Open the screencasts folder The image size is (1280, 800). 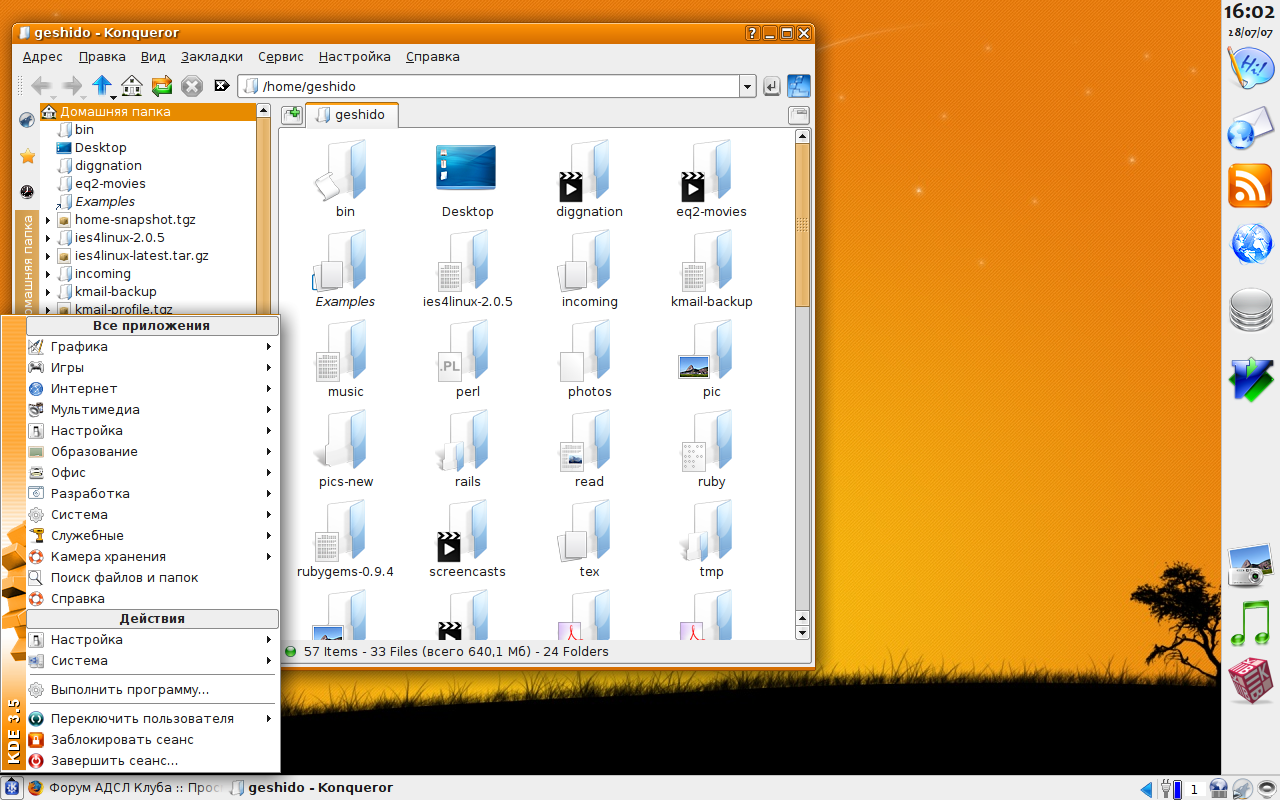coord(467,542)
